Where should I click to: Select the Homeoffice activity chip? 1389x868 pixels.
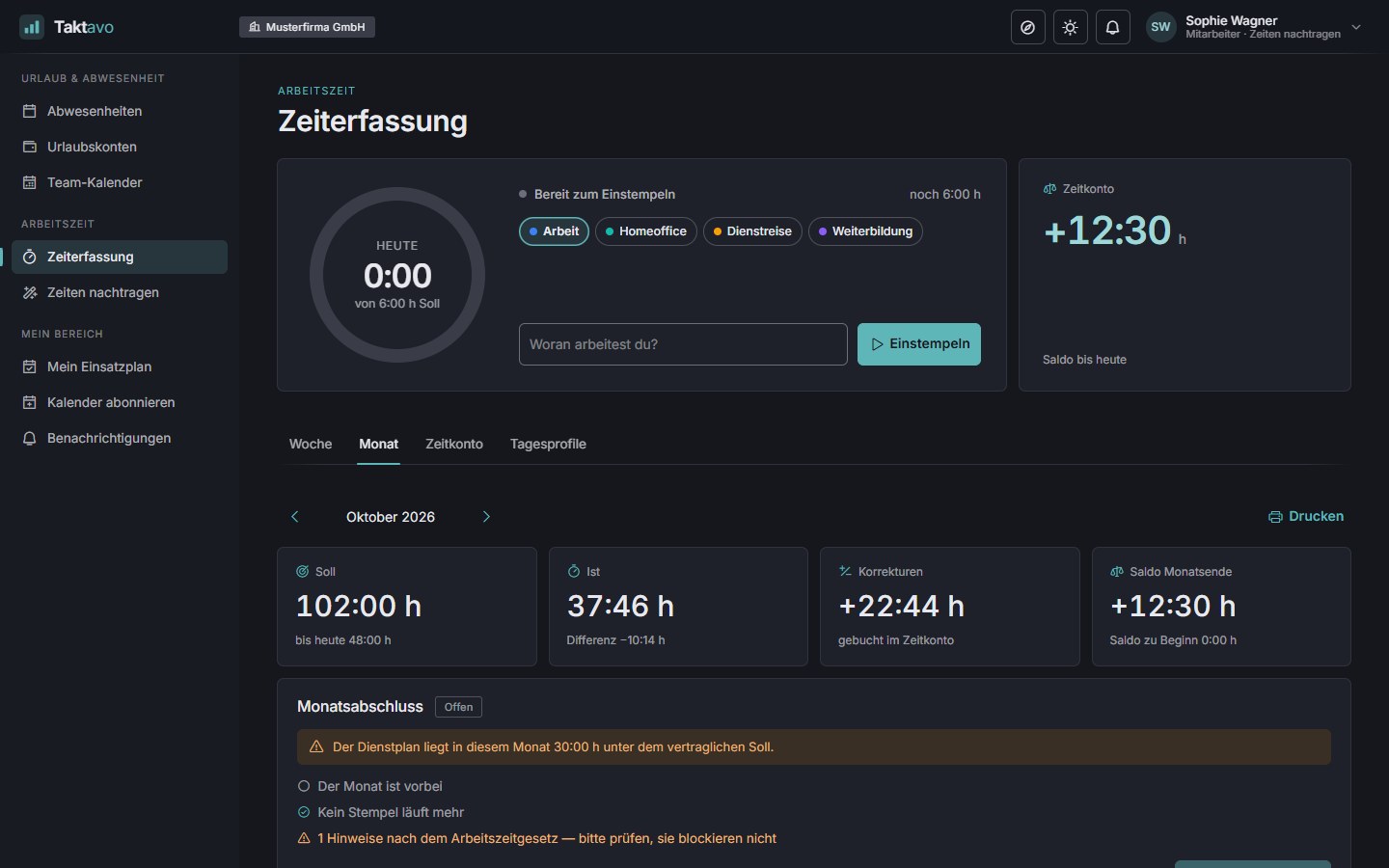click(646, 231)
